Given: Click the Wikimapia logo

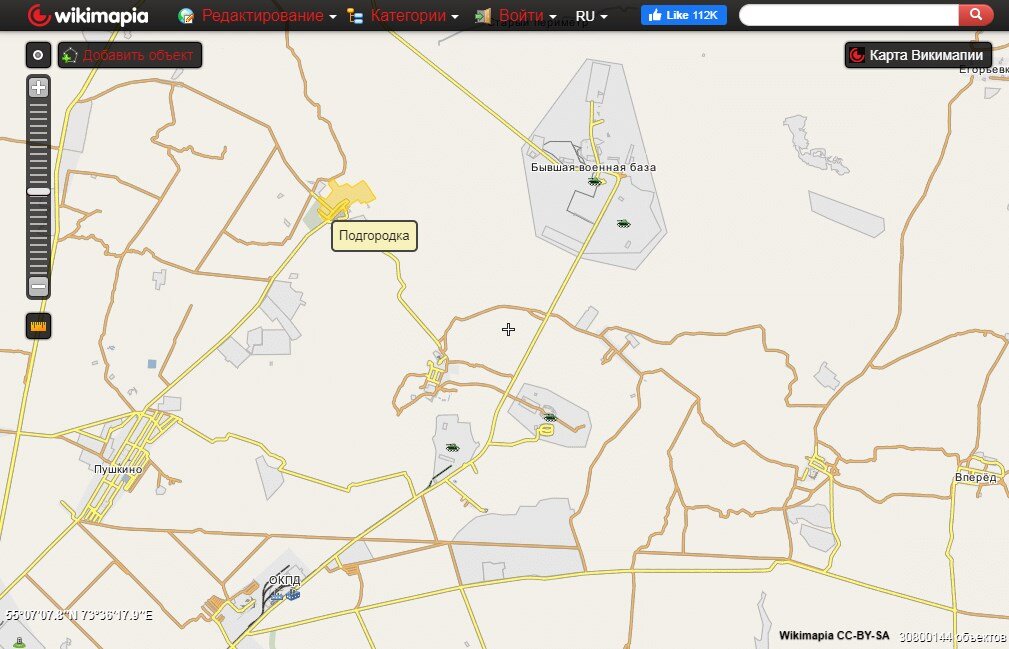Looking at the screenshot, I should pyautogui.click(x=88, y=15).
